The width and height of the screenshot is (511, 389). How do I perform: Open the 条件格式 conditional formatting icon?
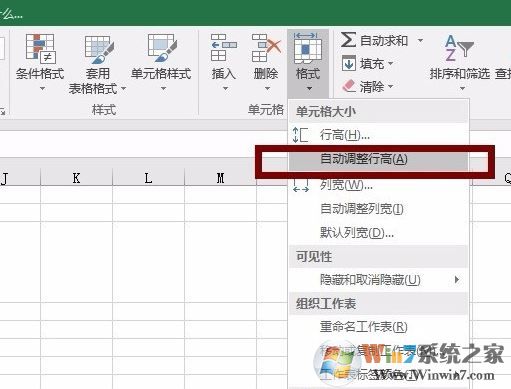40,49
